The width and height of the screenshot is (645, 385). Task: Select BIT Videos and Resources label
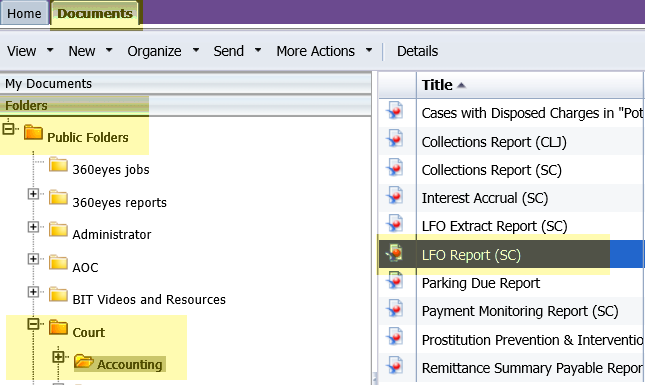pos(149,299)
